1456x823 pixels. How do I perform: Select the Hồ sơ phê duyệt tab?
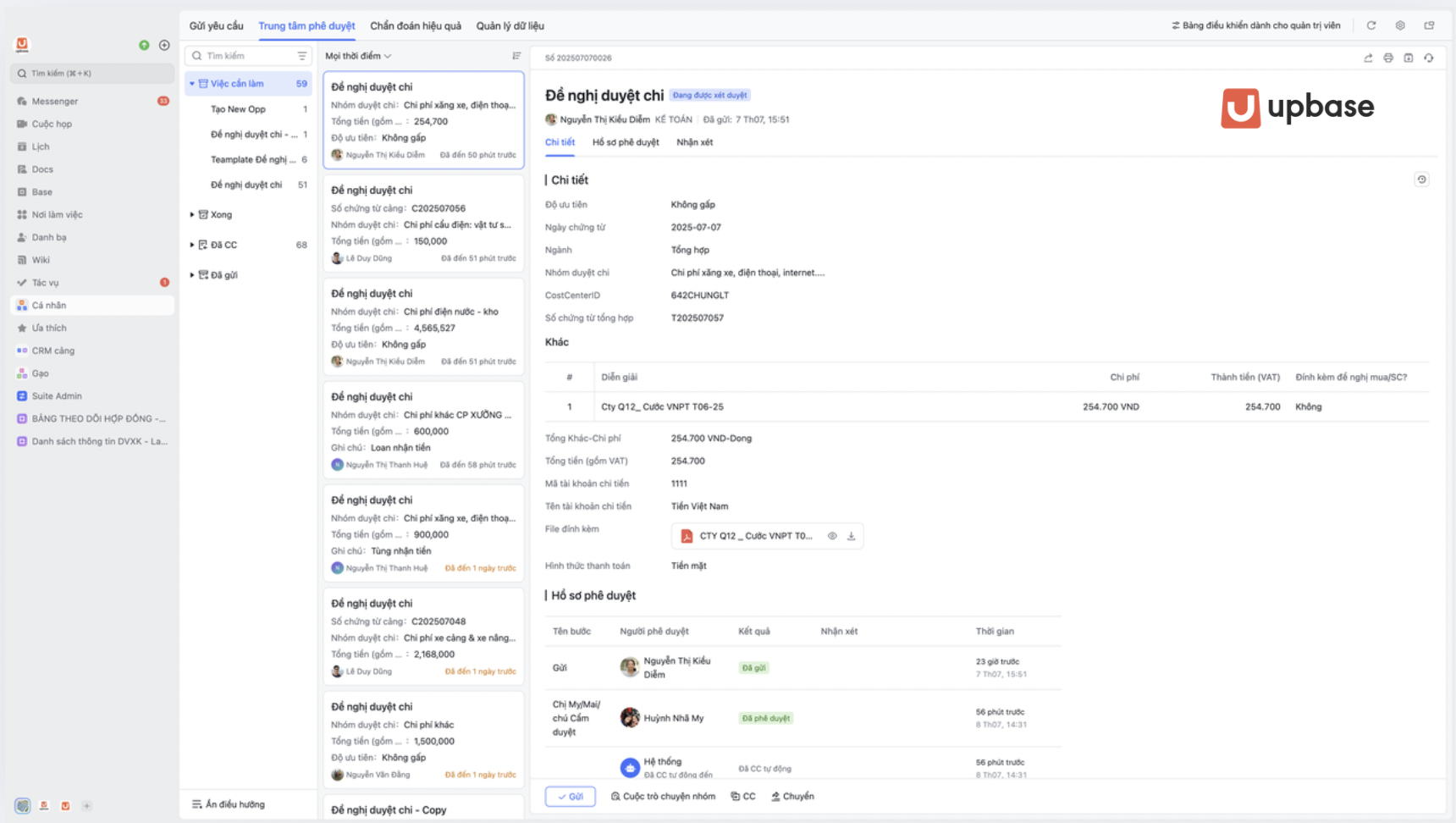point(626,142)
